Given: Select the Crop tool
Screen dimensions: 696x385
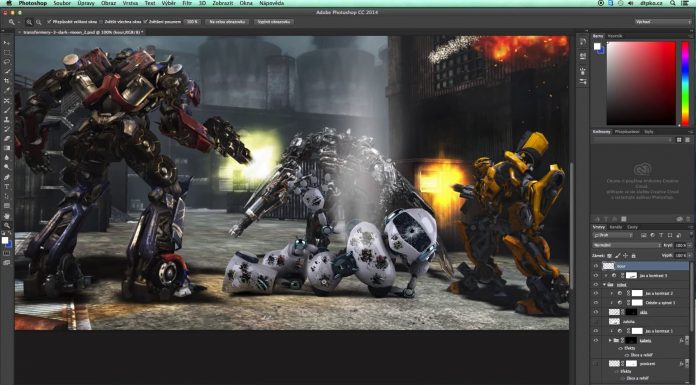Looking at the screenshot, I should pyautogui.click(x=8, y=80).
